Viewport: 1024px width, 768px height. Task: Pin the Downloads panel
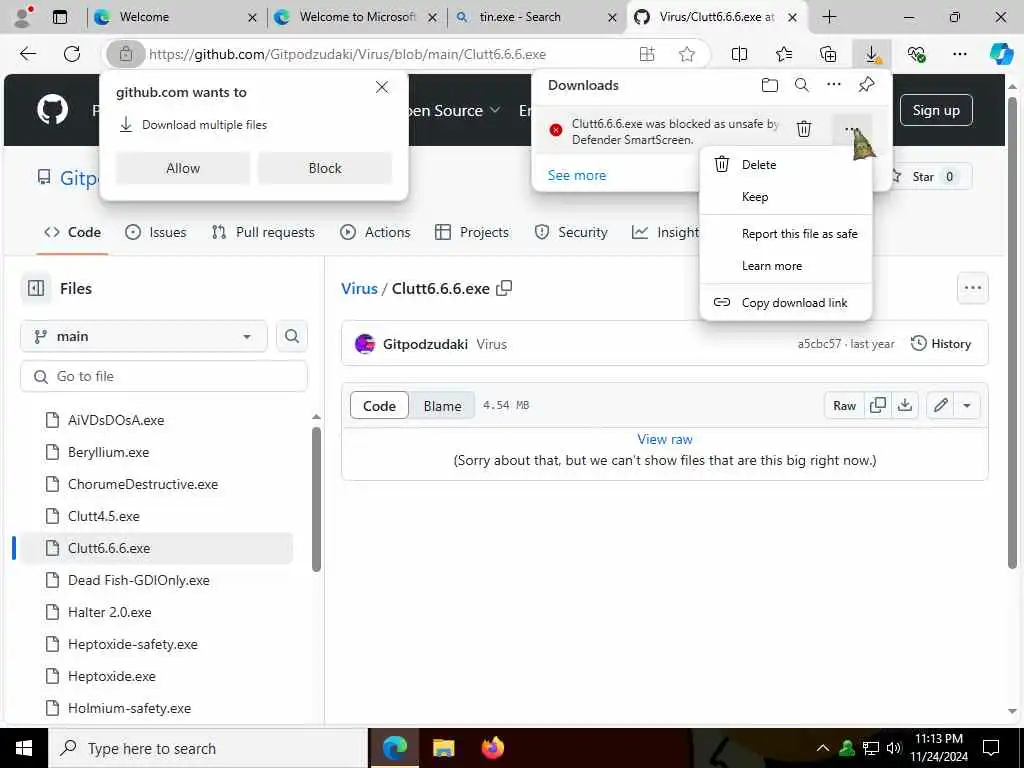(867, 85)
